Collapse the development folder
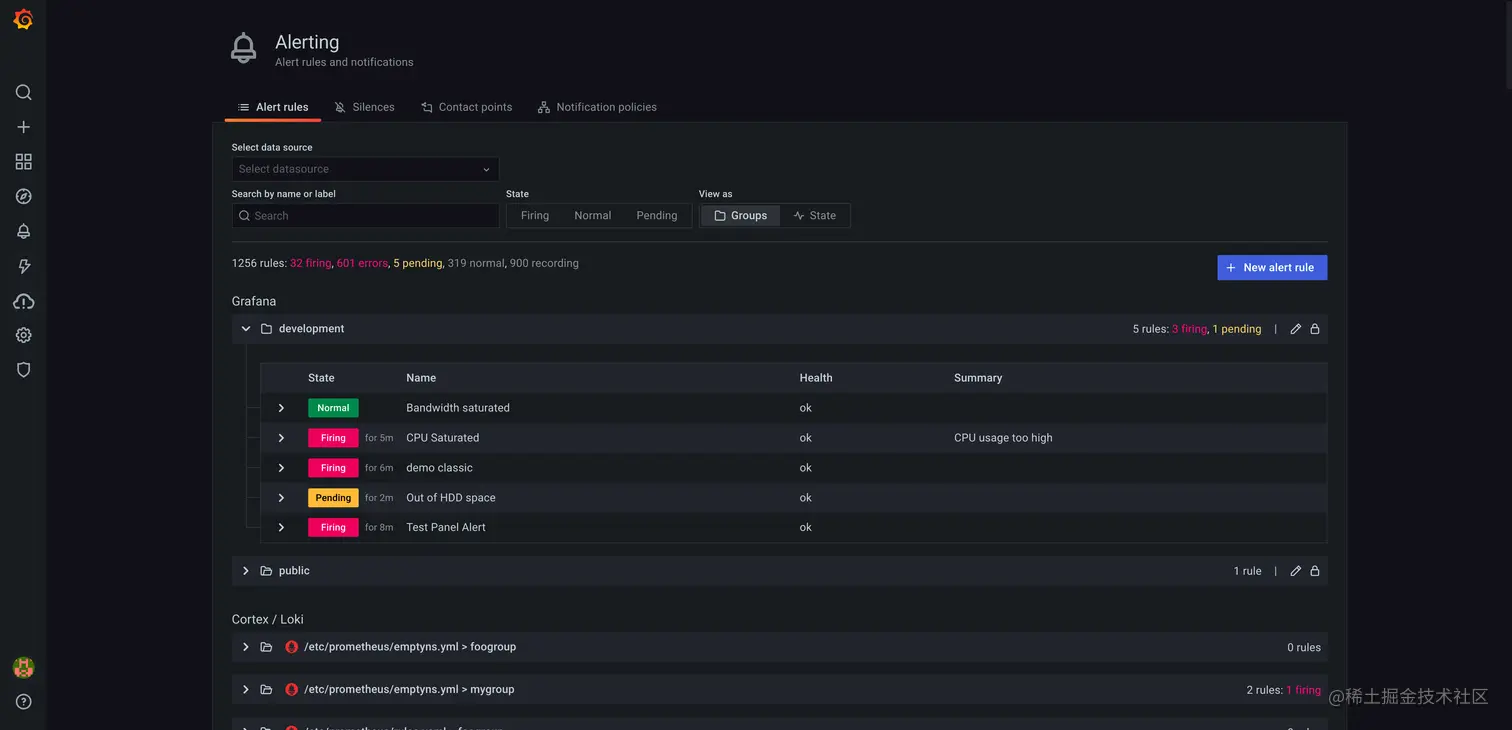This screenshot has height=730, width=1512. pos(246,329)
